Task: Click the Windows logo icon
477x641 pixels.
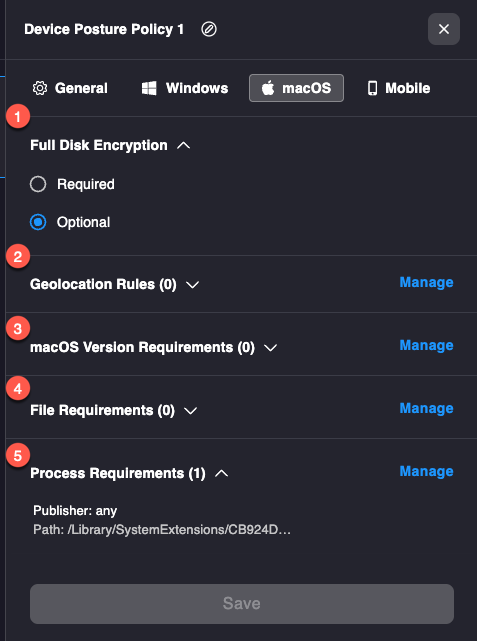Action: click(x=149, y=88)
